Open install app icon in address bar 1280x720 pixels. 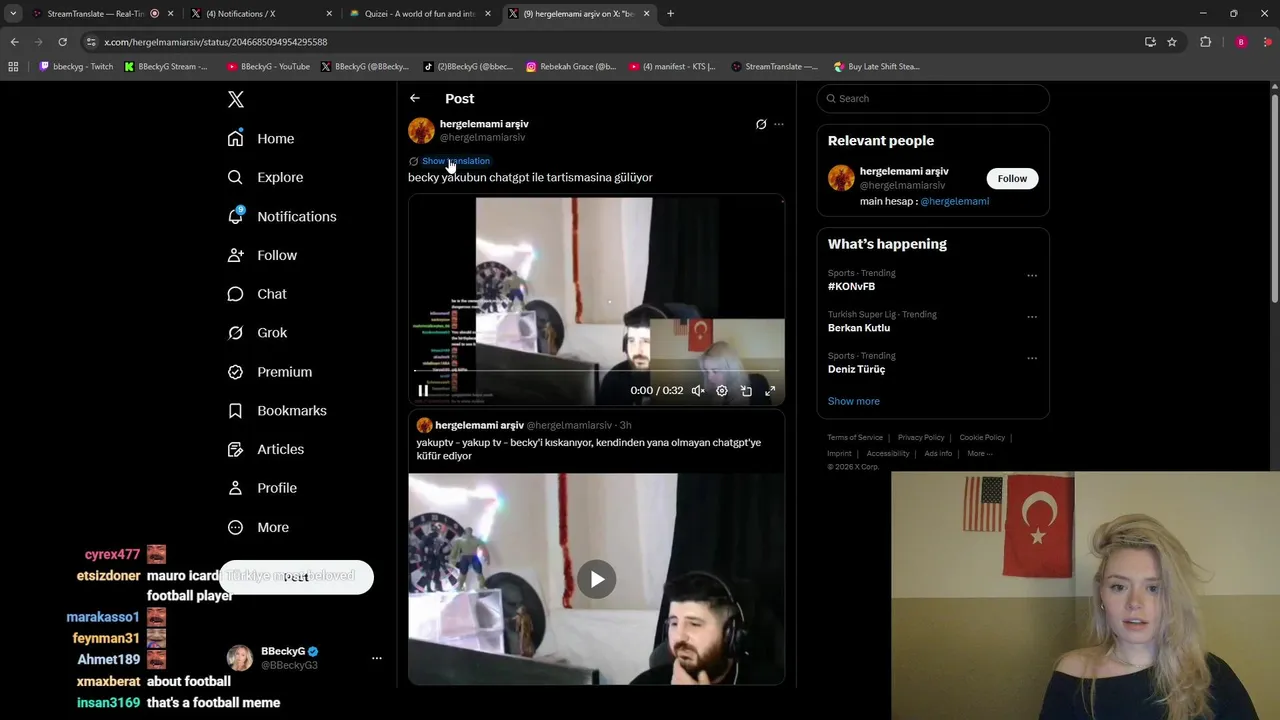tap(1150, 42)
